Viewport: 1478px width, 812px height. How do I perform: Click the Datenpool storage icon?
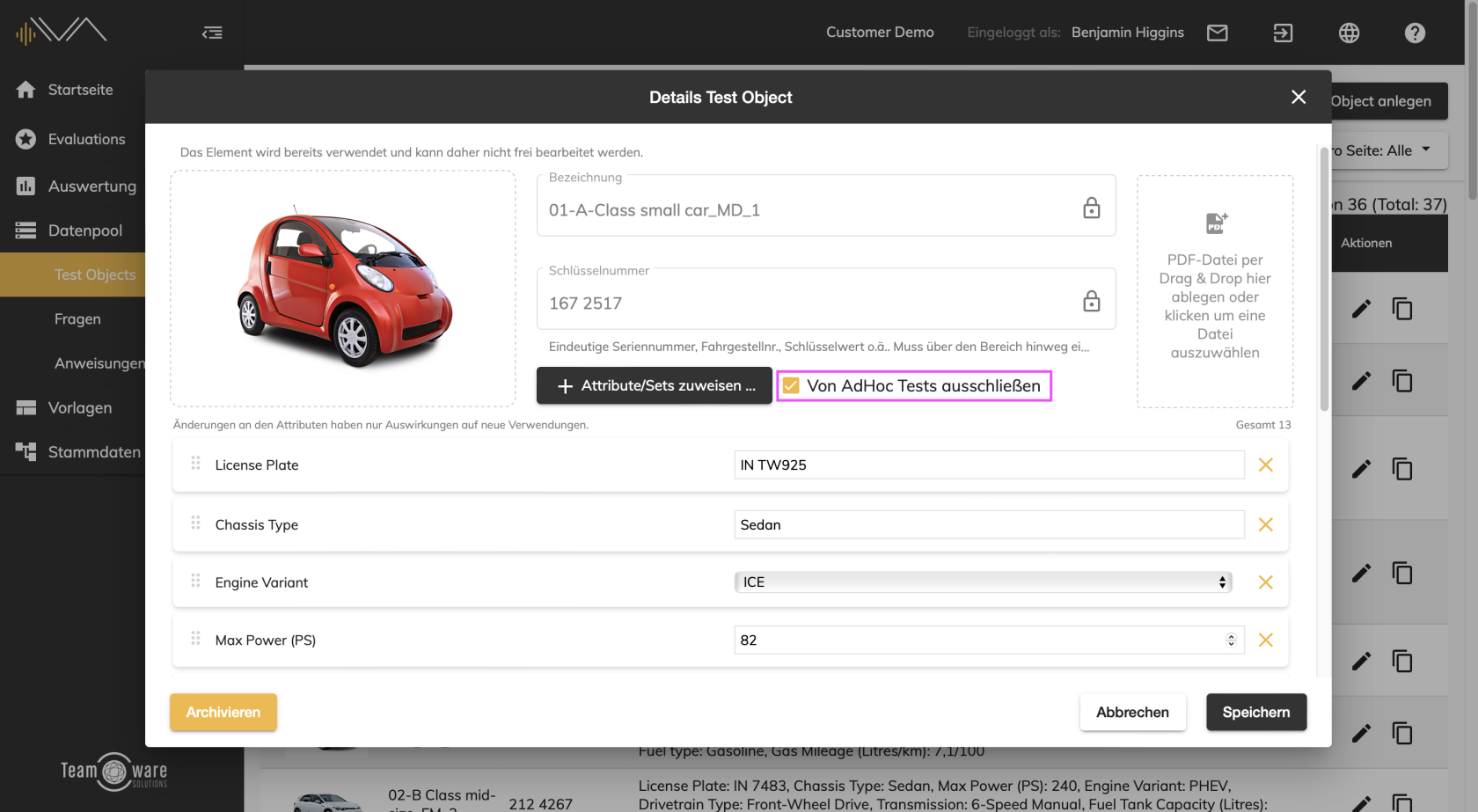pos(26,230)
